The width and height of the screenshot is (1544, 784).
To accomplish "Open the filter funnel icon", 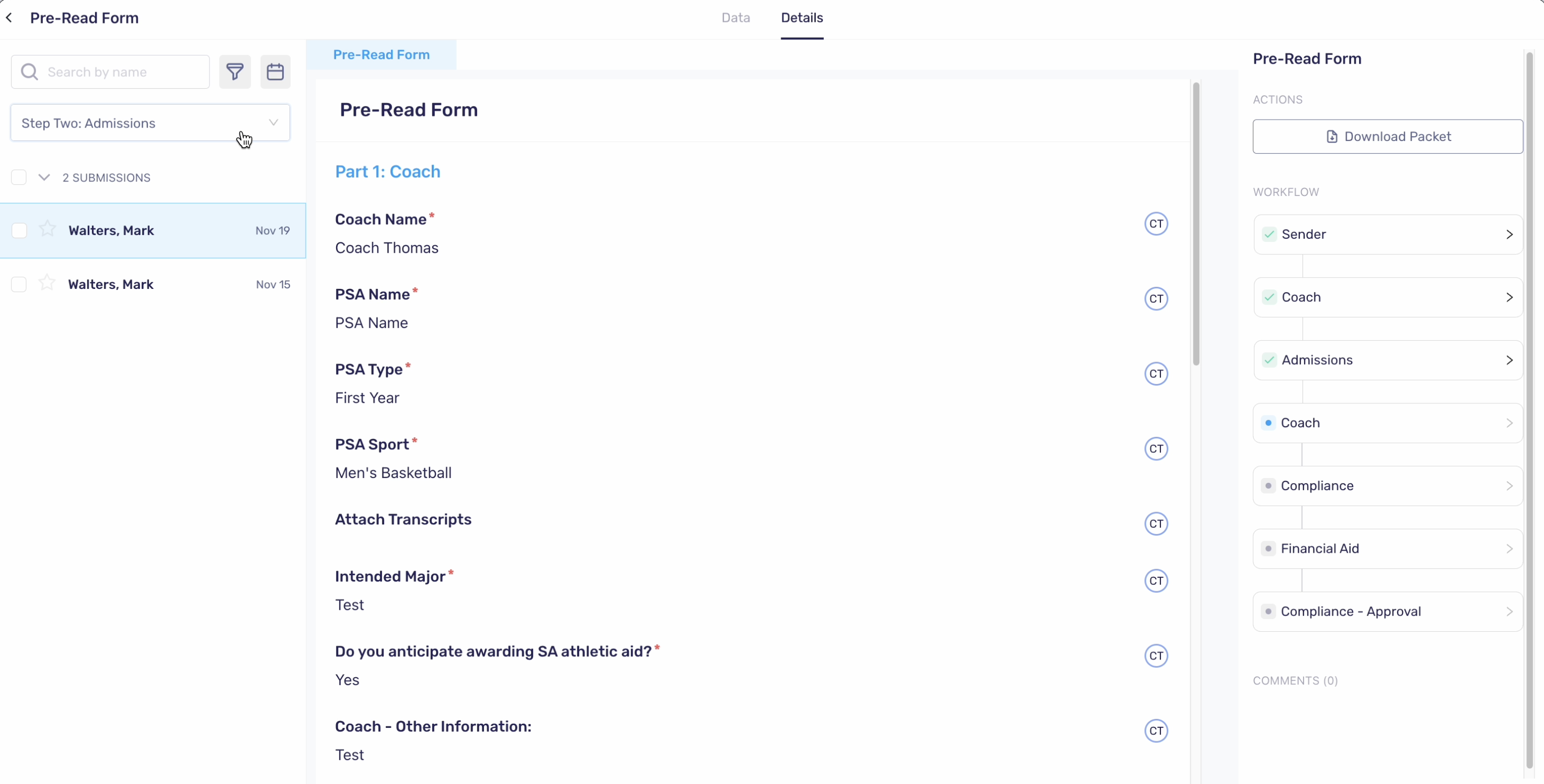I will tap(235, 72).
